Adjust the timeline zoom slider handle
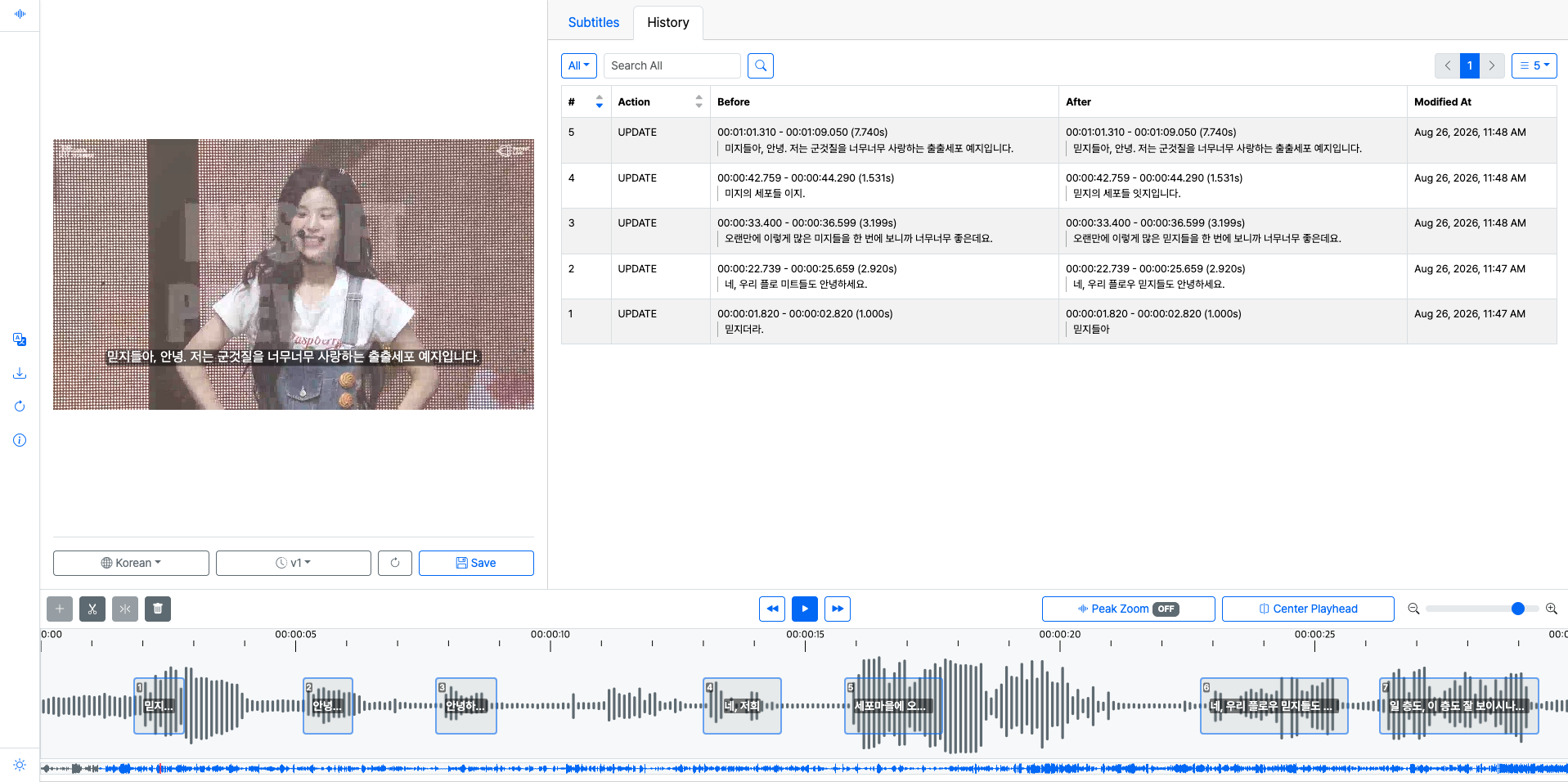Viewport: 1568px width, 782px height. pos(1518,609)
